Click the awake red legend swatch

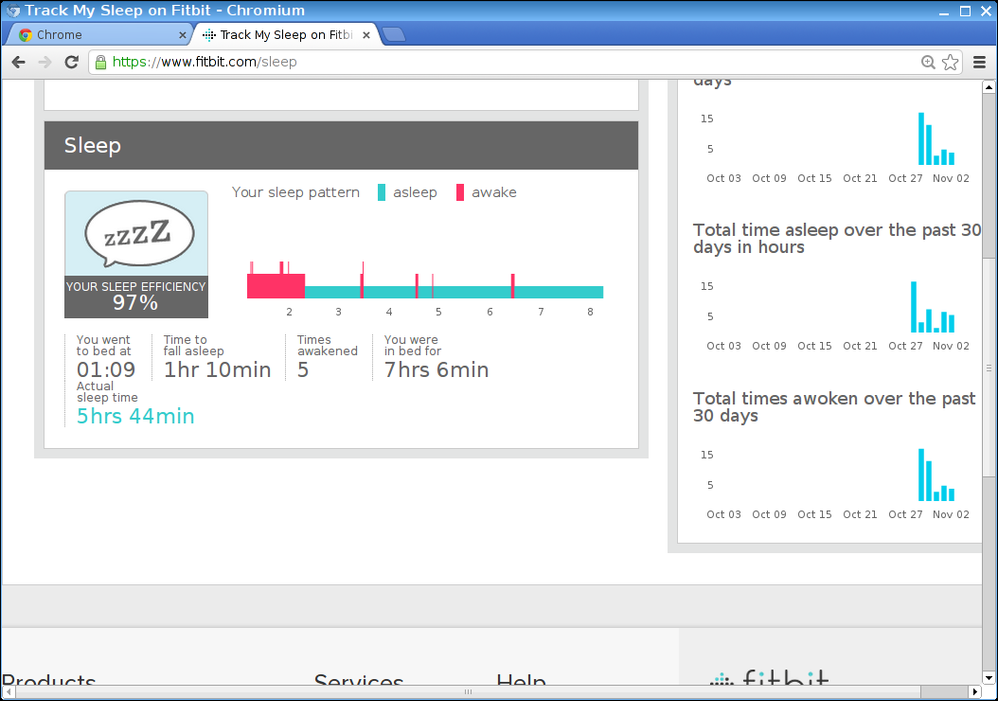460,192
